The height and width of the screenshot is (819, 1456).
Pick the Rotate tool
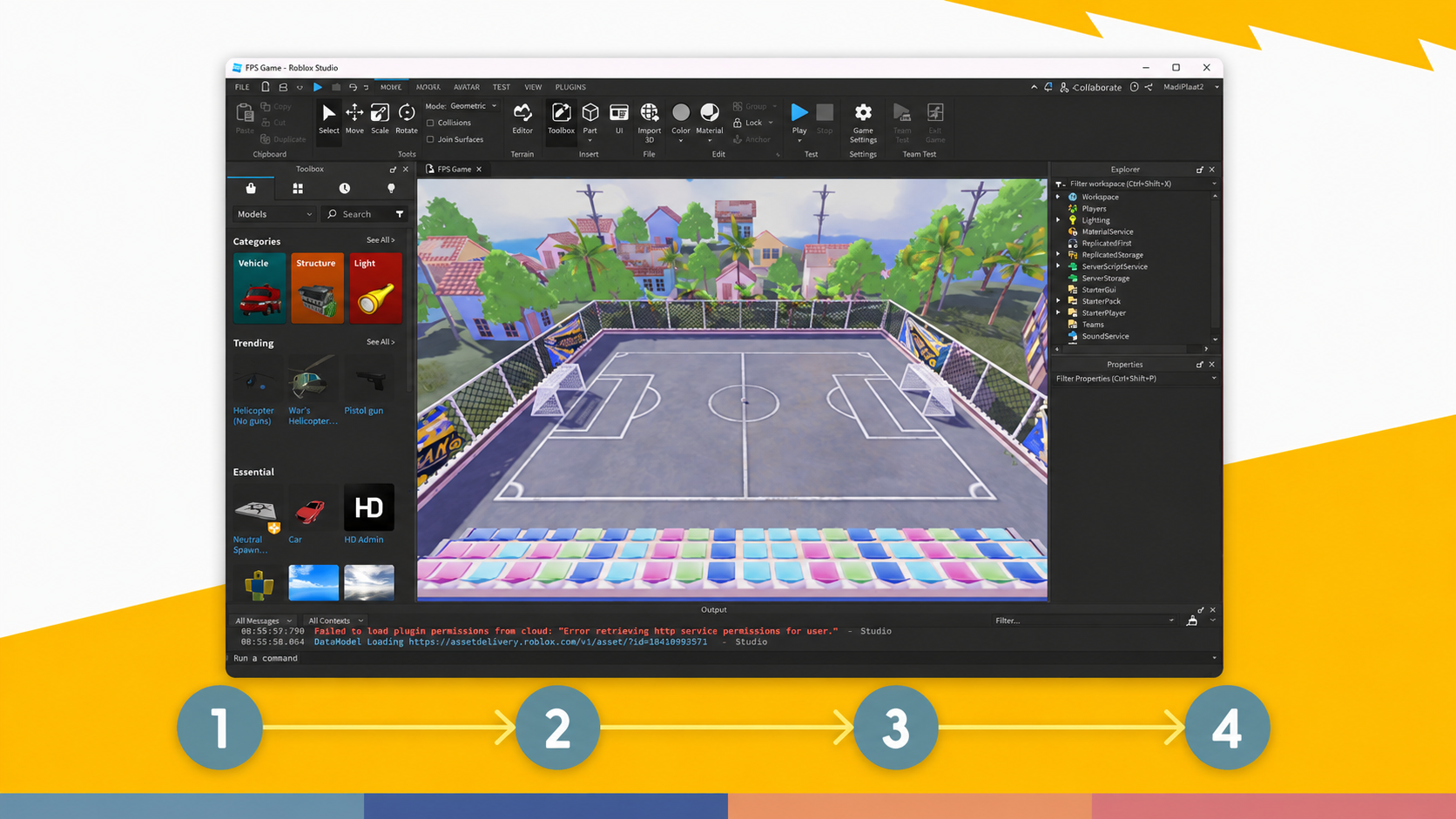coord(407,119)
